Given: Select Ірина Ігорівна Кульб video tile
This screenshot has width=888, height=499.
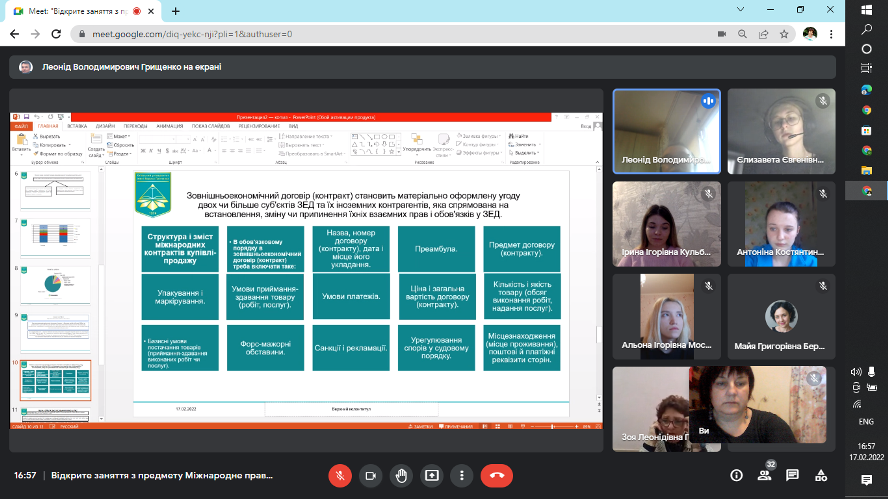Looking at the screenshot, I should (x=667, y=224).
